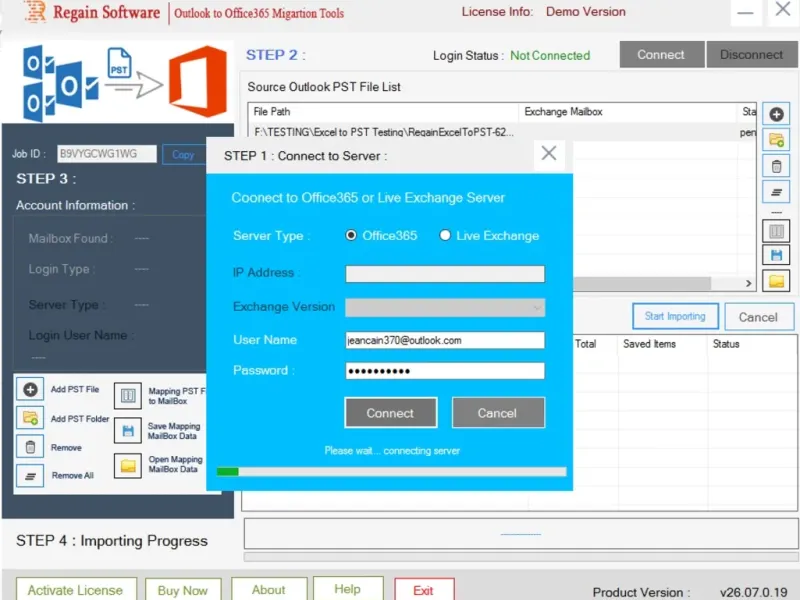Click the connecting progress bar in dialog
Screen dimensions: 800x600
[391, 471]
